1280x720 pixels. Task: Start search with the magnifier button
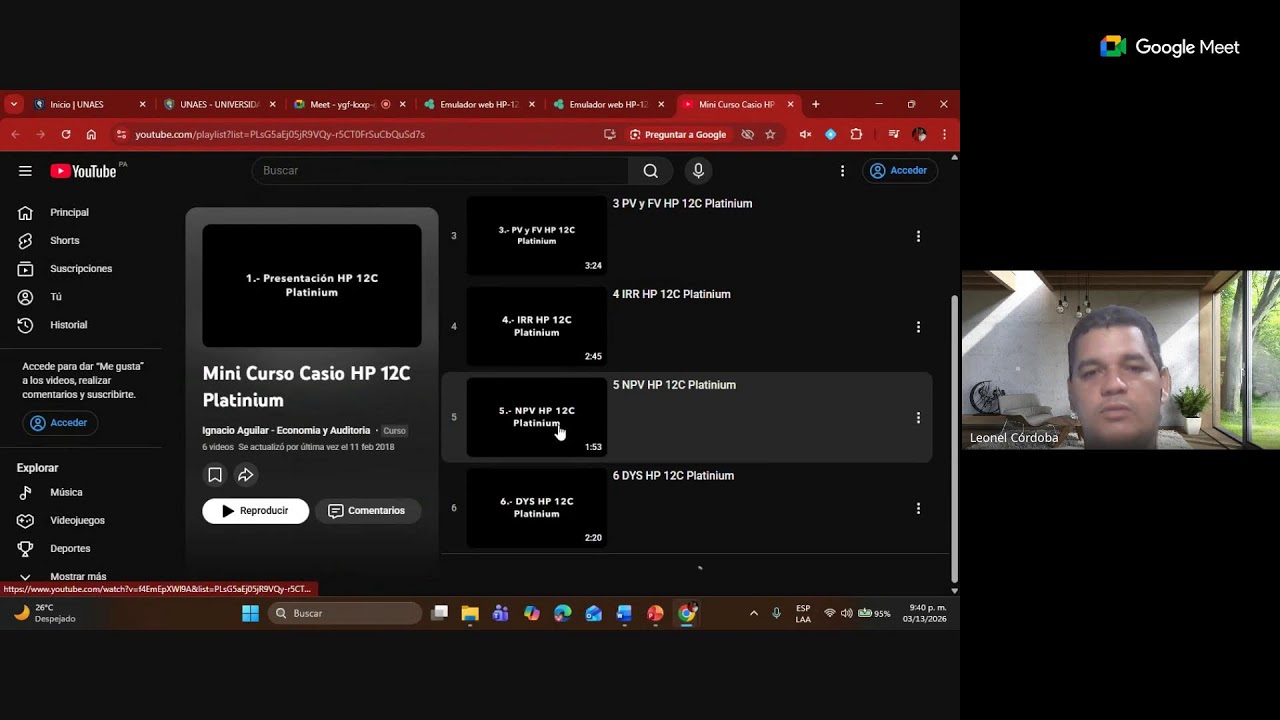point(650,171)
